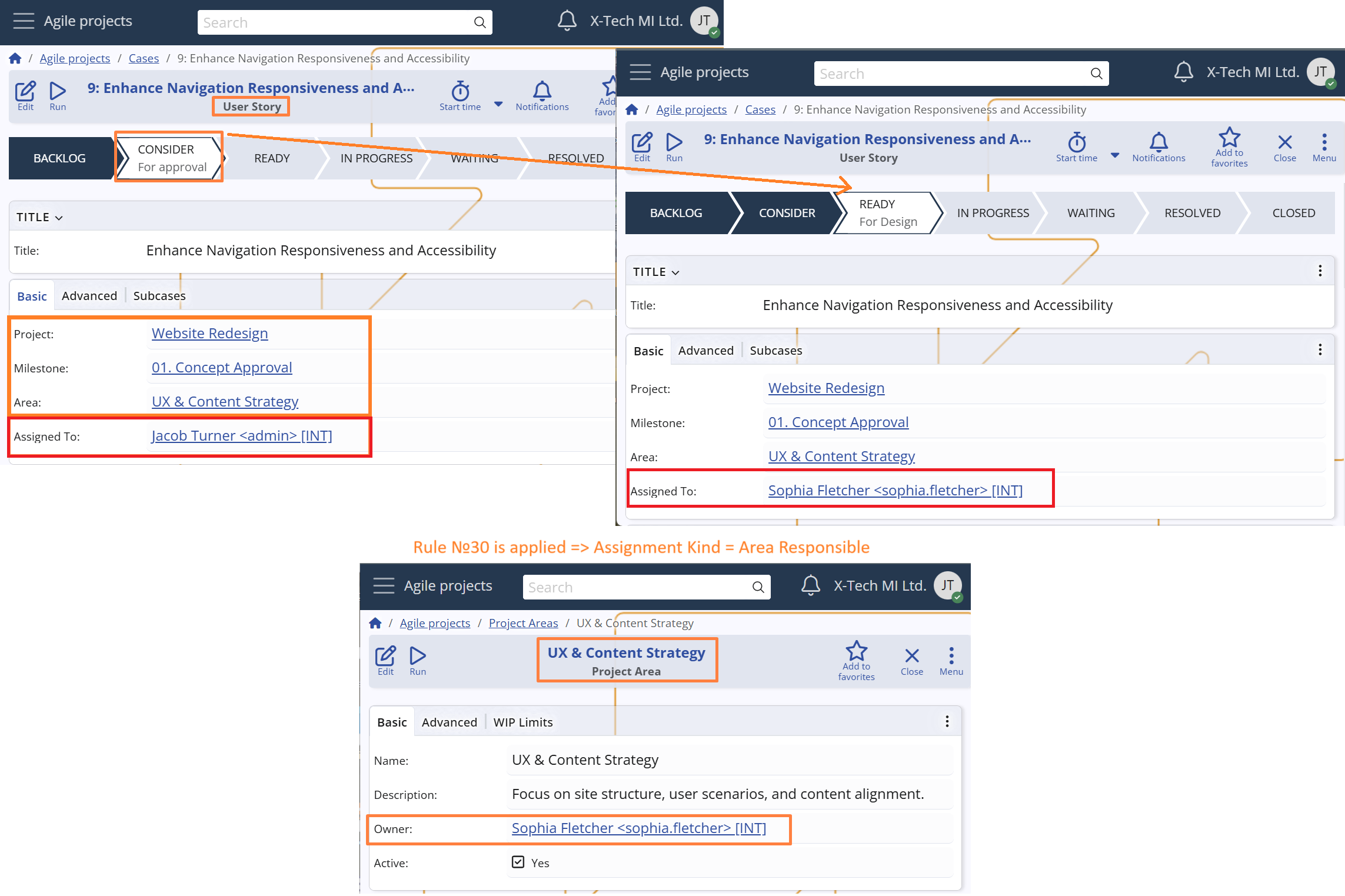This screenshot has height=896, width=1345.
Task: Switch to WIP Limits tab
Action: pyautogui.click(x=522, y=722)
